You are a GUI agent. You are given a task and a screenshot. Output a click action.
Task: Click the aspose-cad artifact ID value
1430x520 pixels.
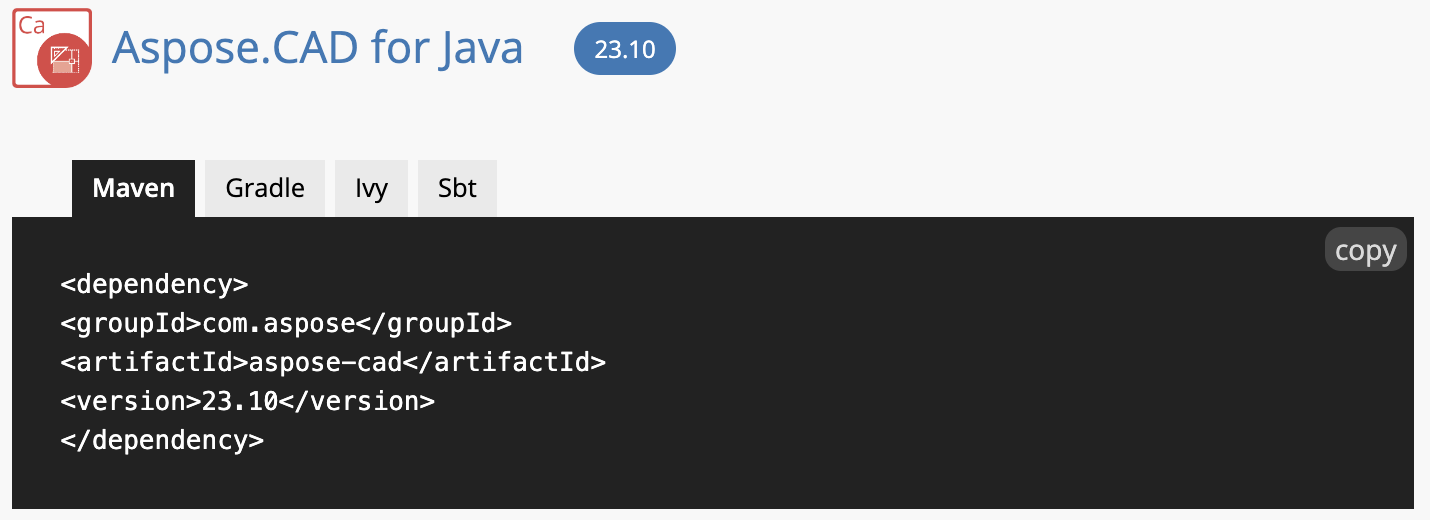click(325, 362)
